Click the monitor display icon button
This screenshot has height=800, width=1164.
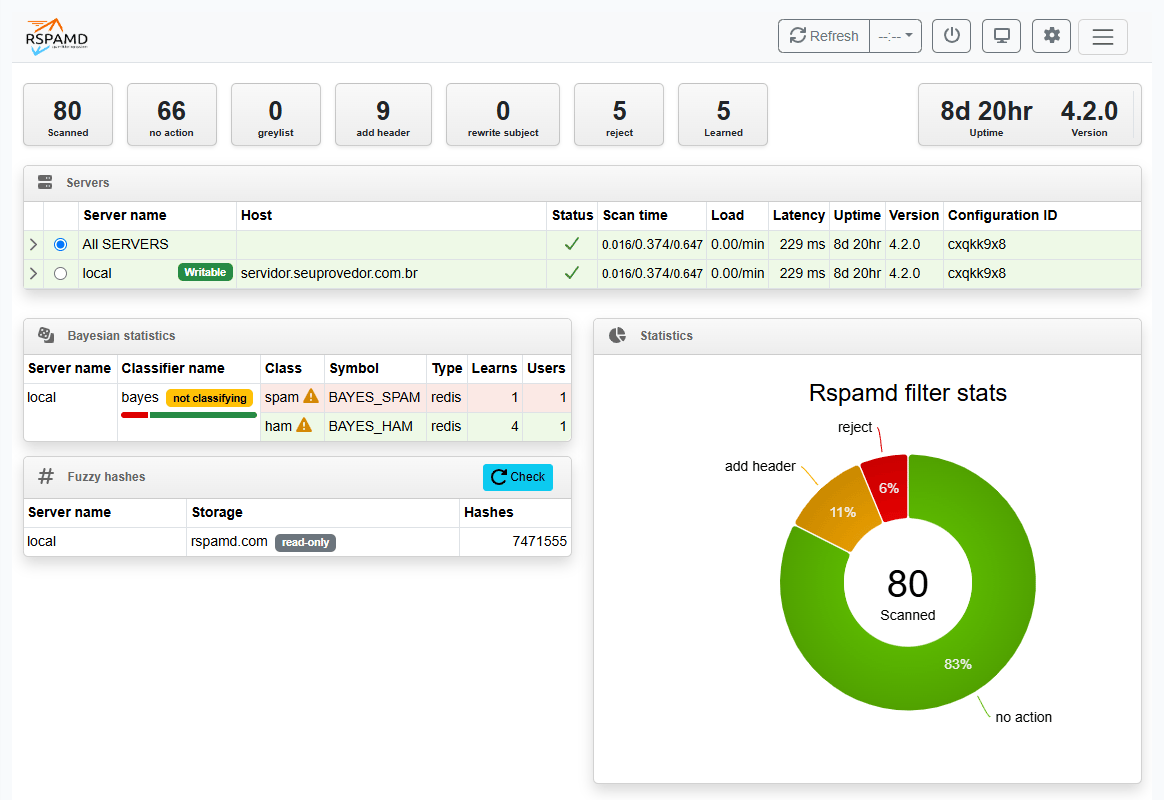point(1001,36)
